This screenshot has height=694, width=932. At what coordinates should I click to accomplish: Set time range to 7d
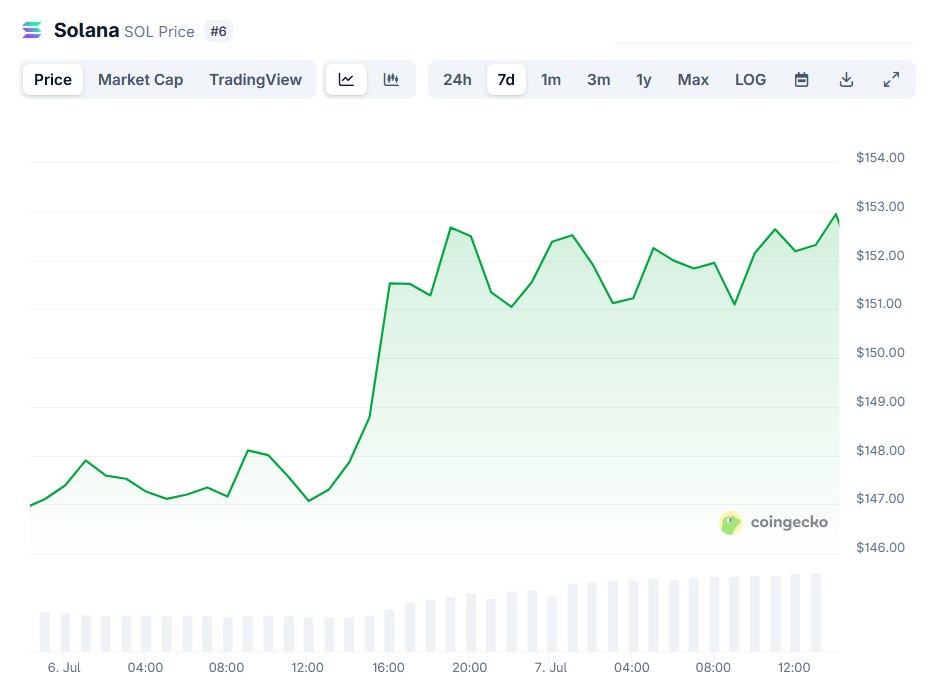click(x=506, y=80)
